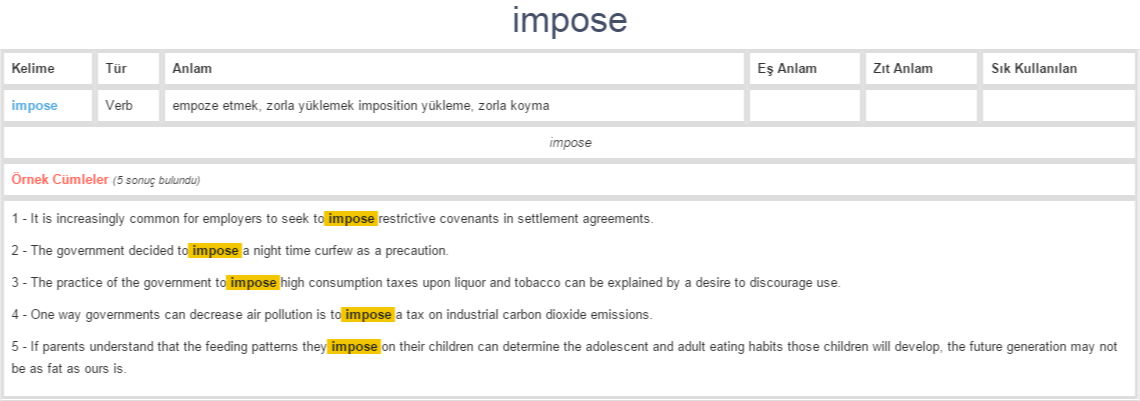Click the italic "impose" in the centered row

click(x=570, y=143)
